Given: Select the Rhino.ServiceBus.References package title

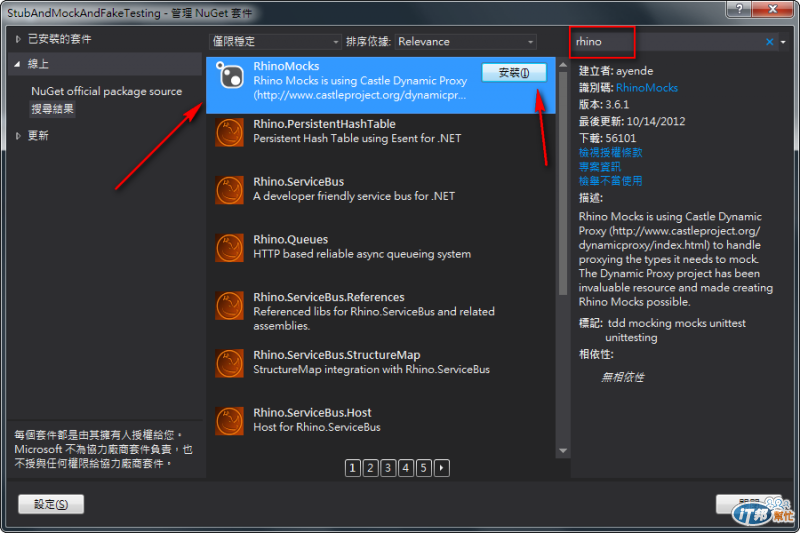Looking at the screenshot, I should tap(329, 297).
